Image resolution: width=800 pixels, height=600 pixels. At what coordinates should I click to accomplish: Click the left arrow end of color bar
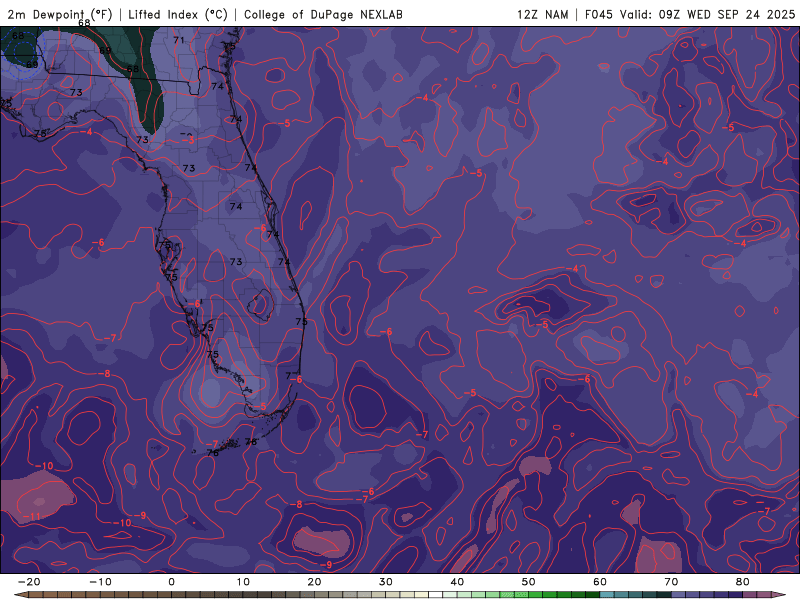20,595
